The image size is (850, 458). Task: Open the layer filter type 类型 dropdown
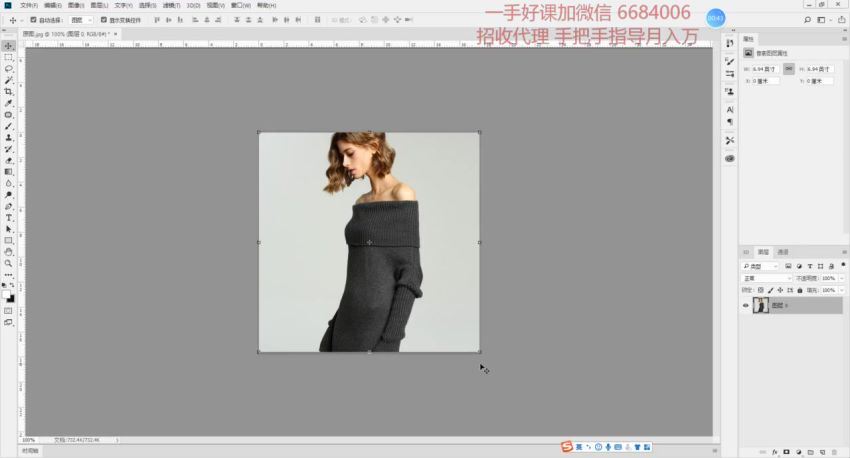click(762, 267)
